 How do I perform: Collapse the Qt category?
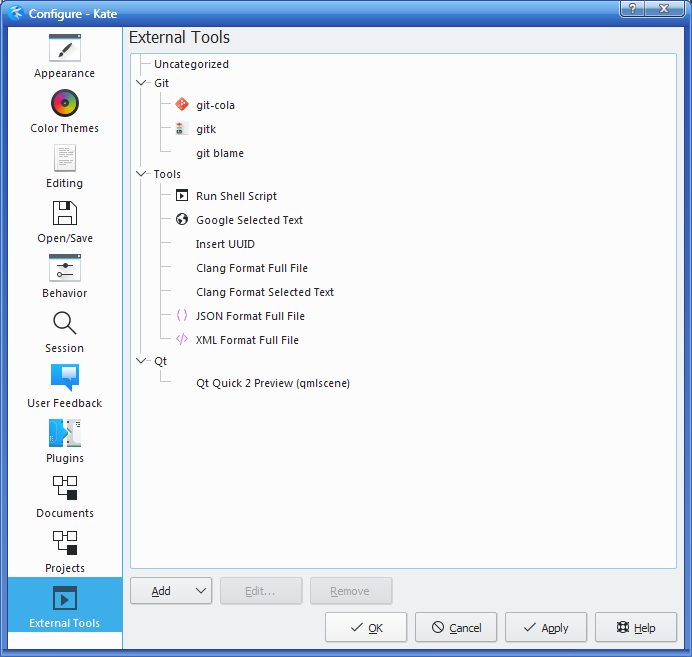pyautogui.click(x=141, y=360)
